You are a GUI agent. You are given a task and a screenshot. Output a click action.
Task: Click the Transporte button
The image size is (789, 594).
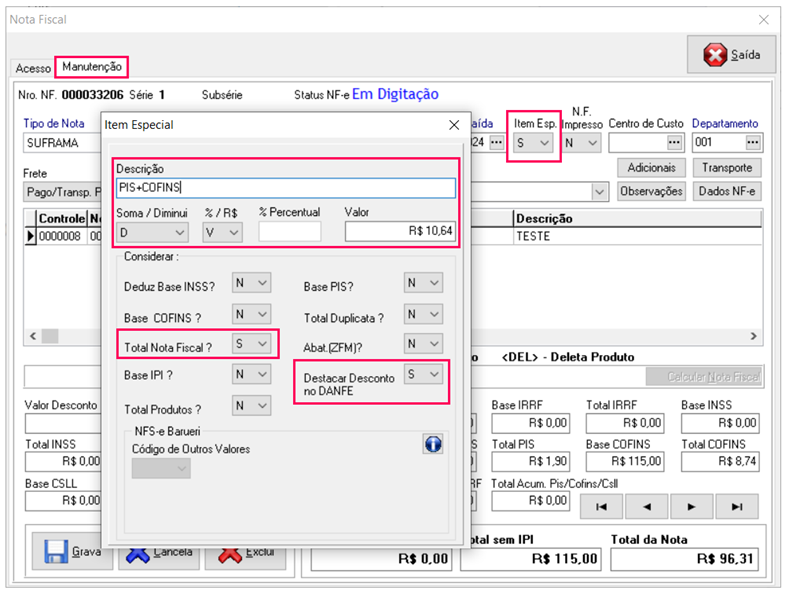pyautogui.click(x=727, y=168)
